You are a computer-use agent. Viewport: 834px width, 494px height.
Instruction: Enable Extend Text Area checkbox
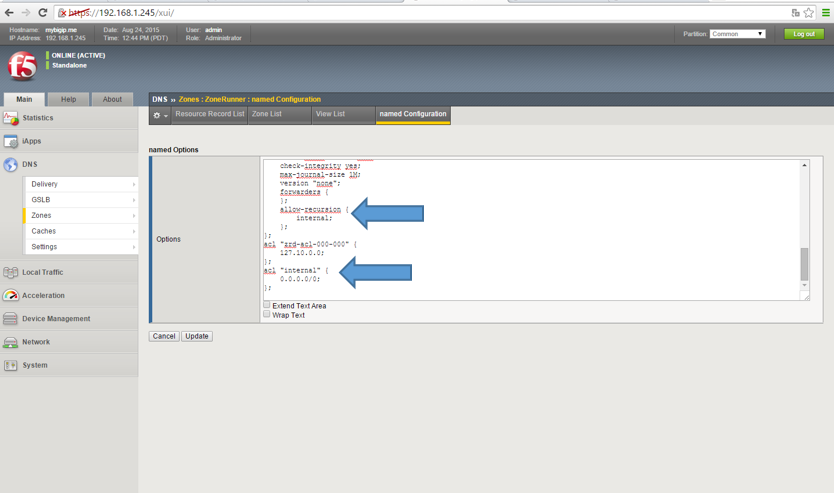point(267,305)
